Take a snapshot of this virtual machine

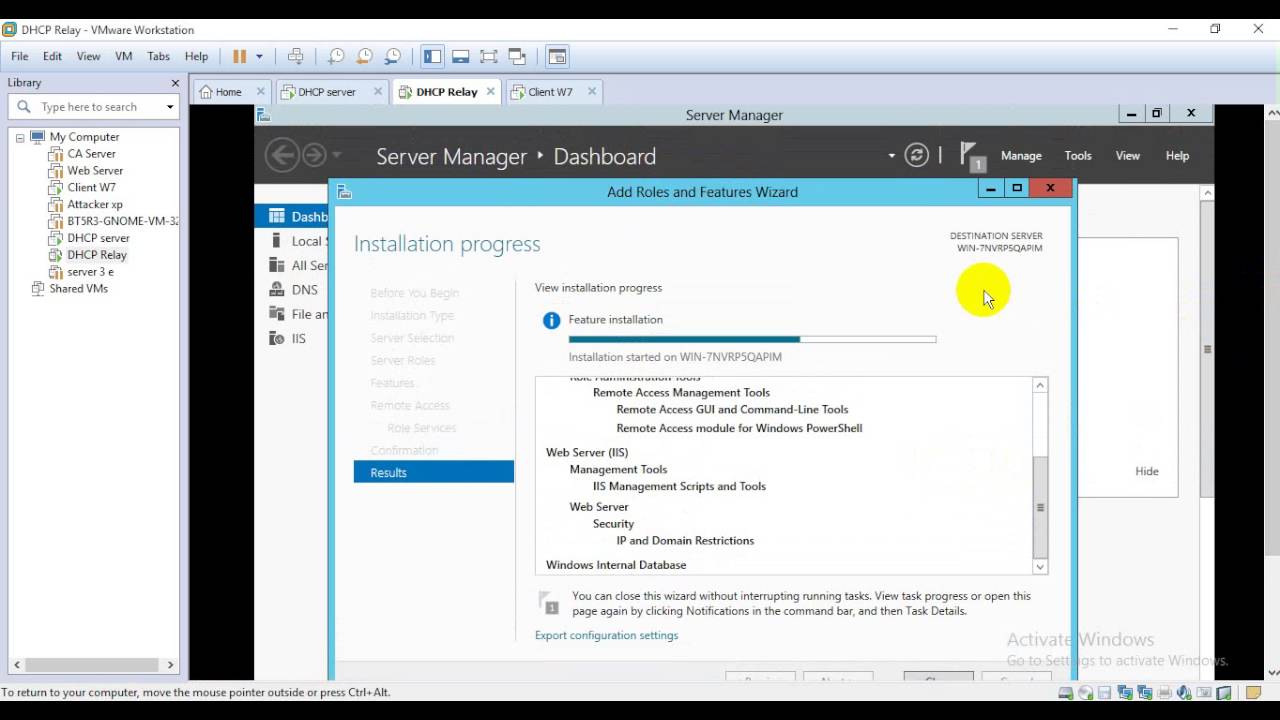pos(336,57)
